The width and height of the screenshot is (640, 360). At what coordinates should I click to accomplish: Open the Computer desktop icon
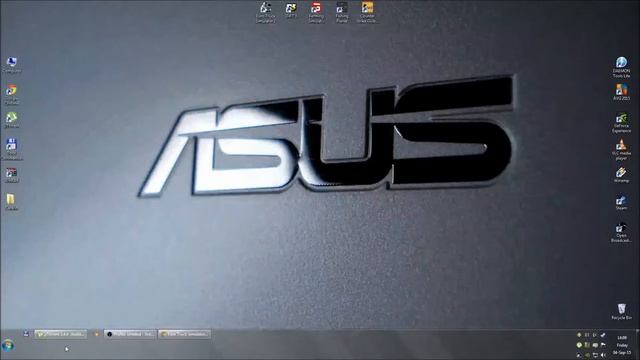click(x=11, y=64)
